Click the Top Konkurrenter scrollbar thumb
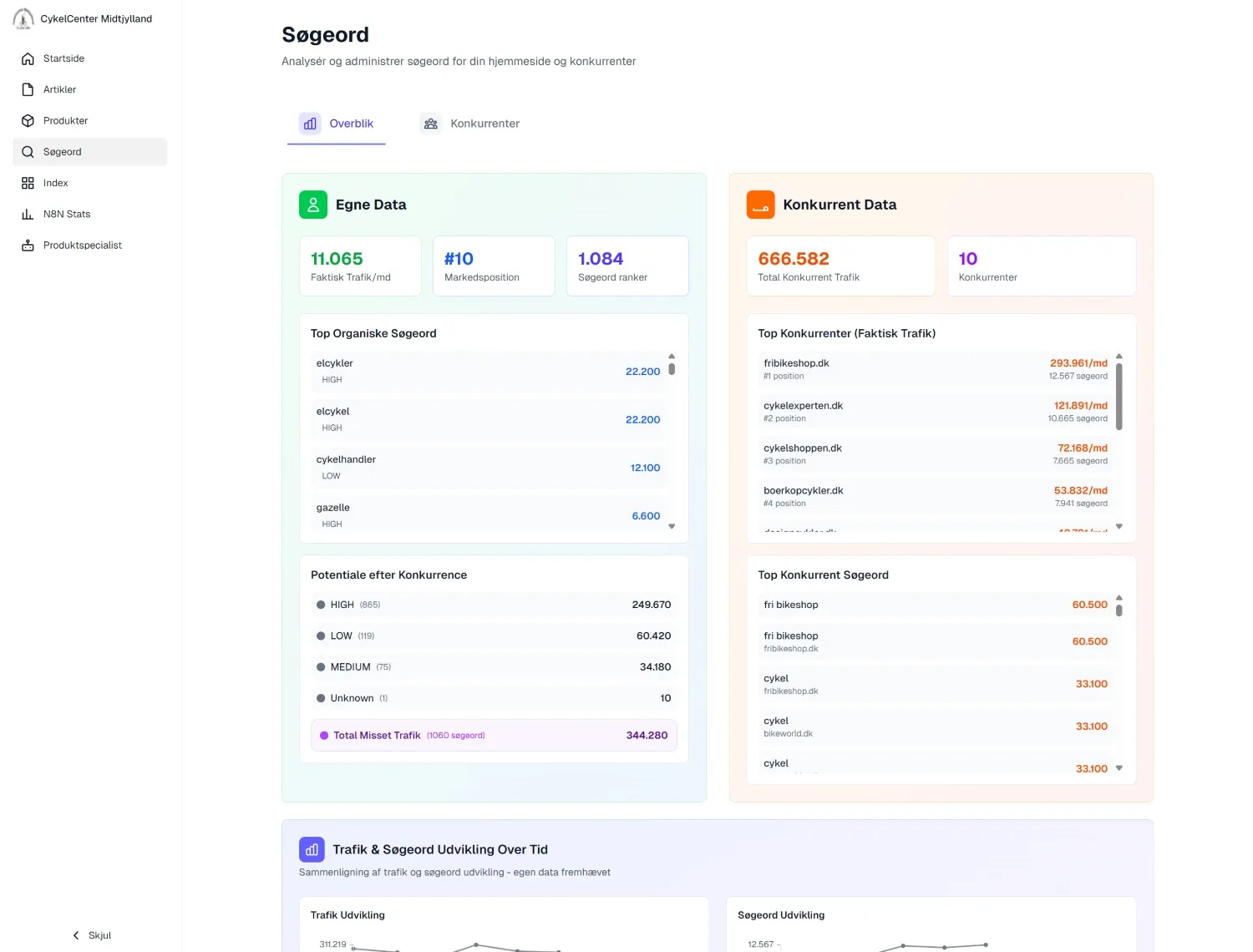Screen dimensions: 1253x952 tap(1119, 397)
